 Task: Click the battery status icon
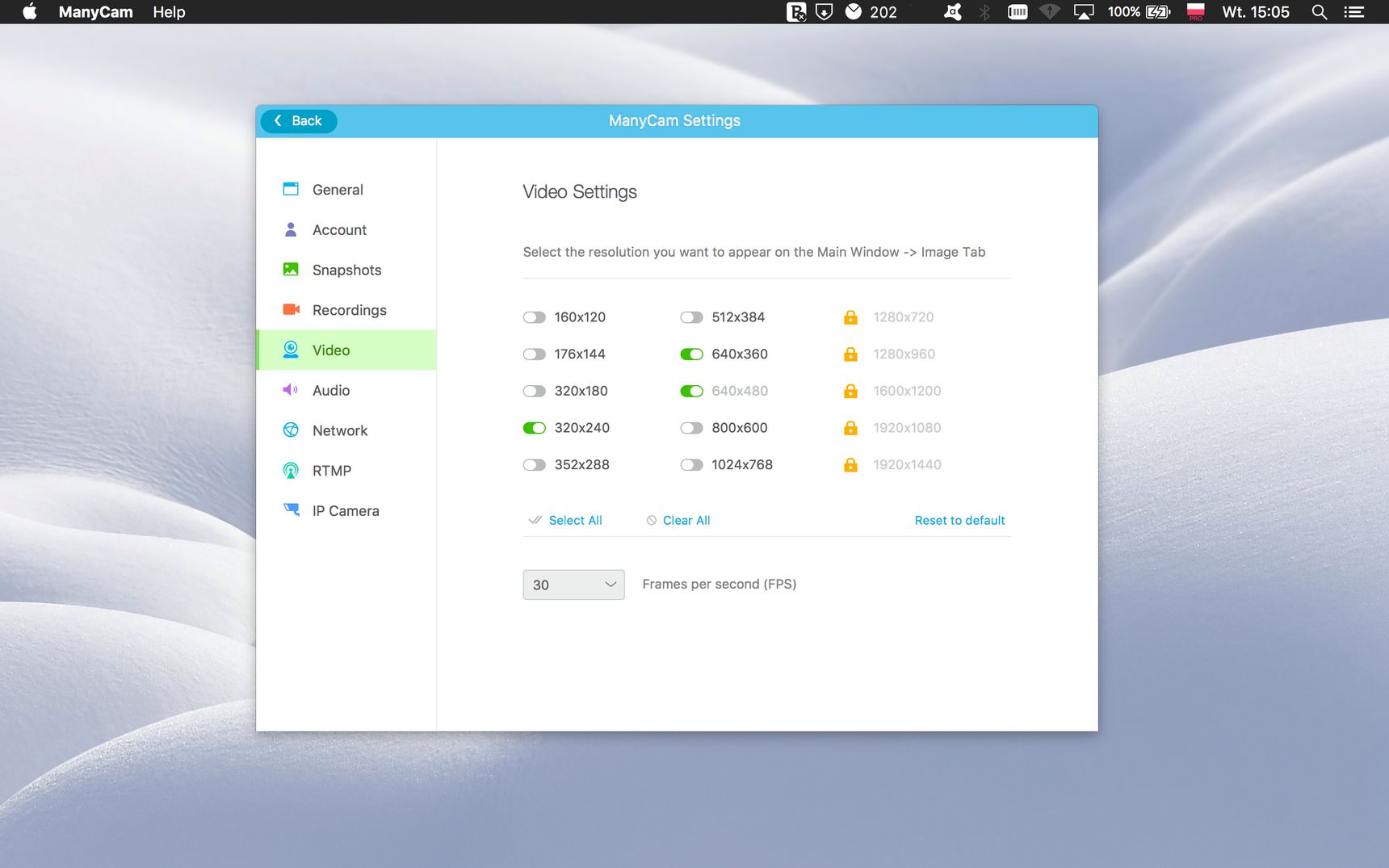1158,12
